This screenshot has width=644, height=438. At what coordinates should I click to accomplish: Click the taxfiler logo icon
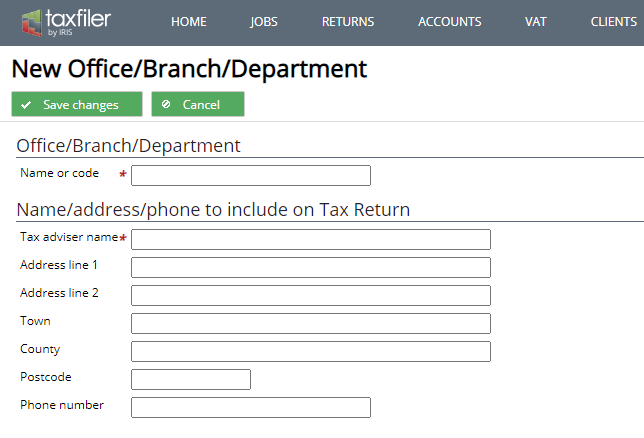point(32,23)
